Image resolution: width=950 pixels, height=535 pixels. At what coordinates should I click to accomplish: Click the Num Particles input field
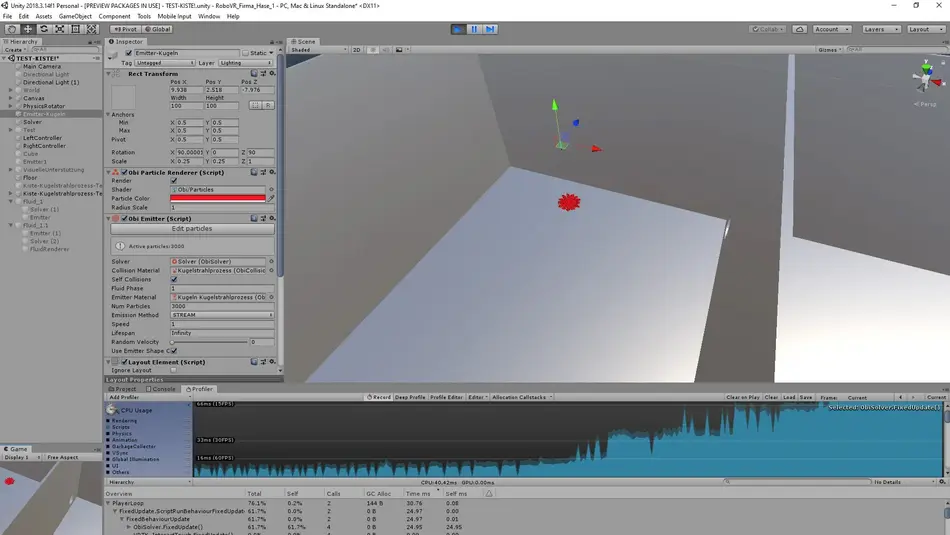click(221, 306)
